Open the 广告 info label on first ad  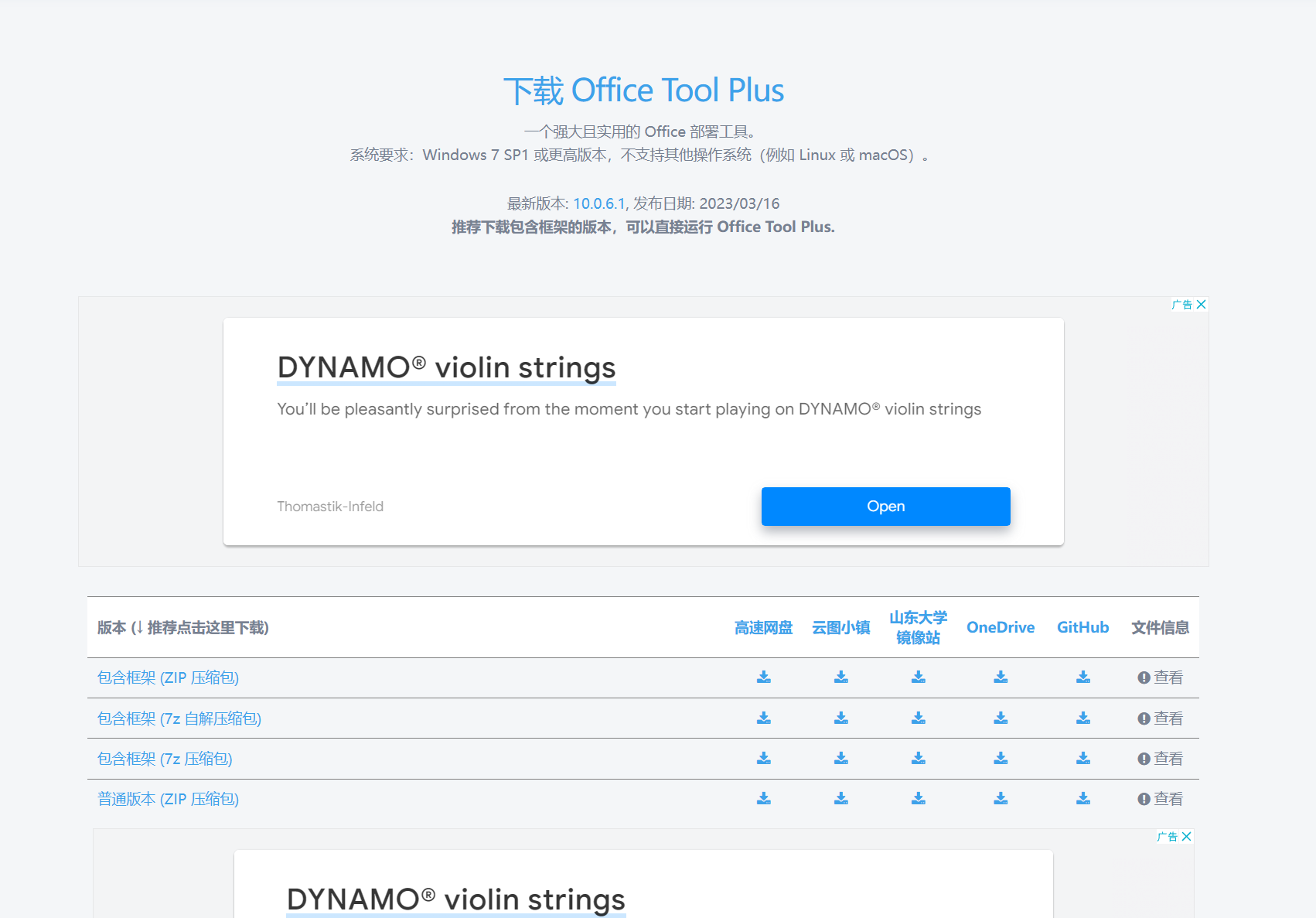click(1182, 305)
